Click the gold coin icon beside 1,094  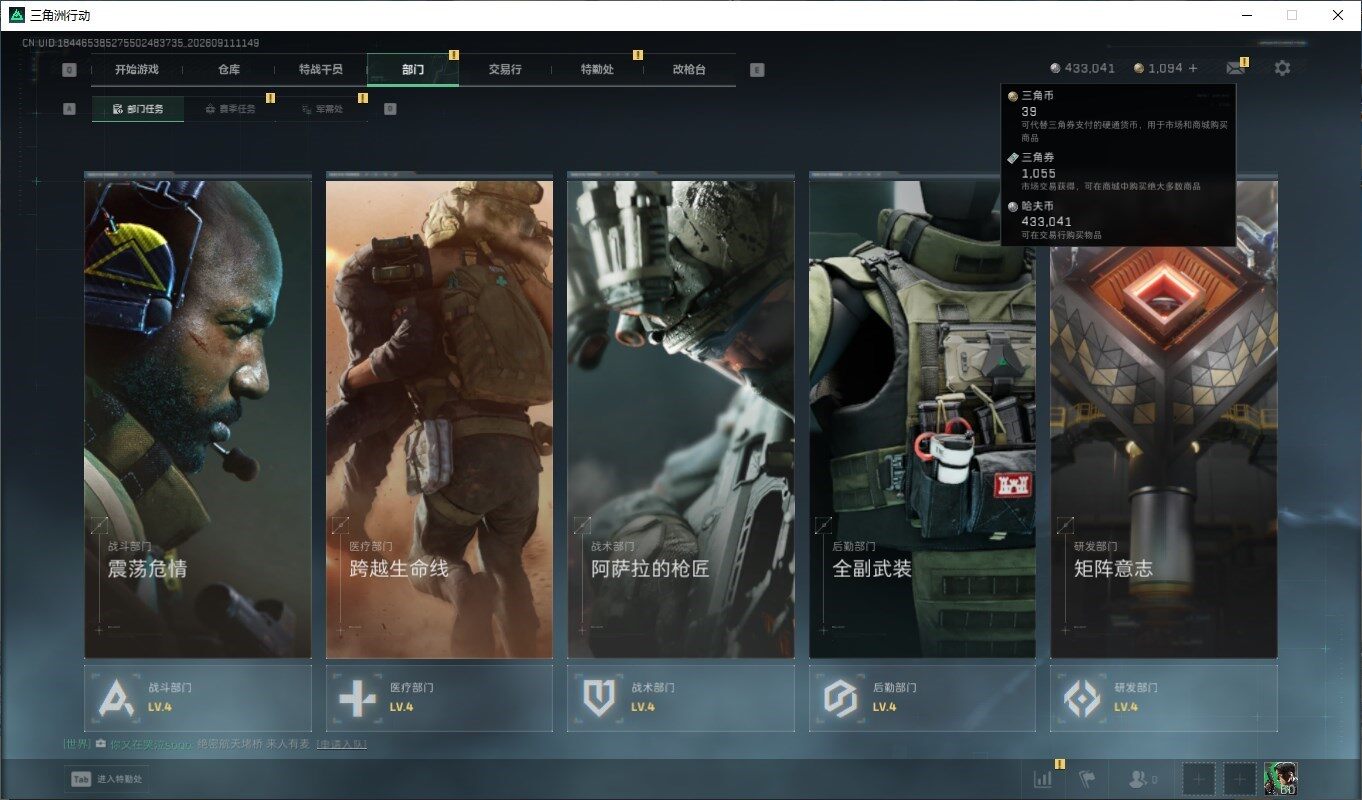click(x=1139, y=68)
